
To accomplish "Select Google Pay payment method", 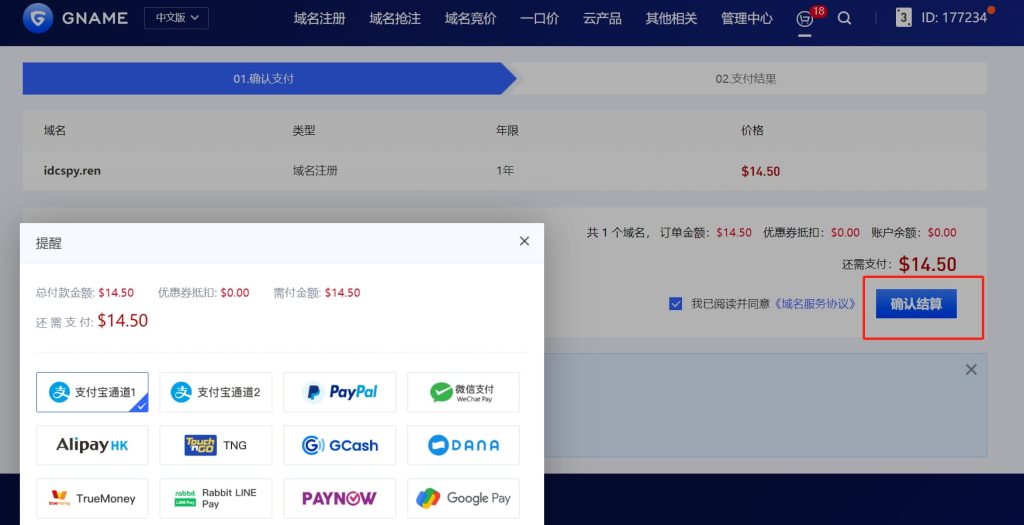I will (463, 498).
